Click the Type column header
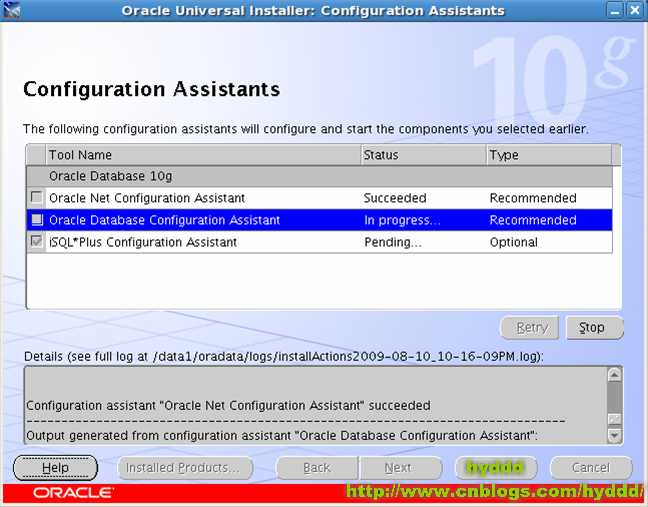Viewport: 648px width, 507px height. (x=549, y=155)
